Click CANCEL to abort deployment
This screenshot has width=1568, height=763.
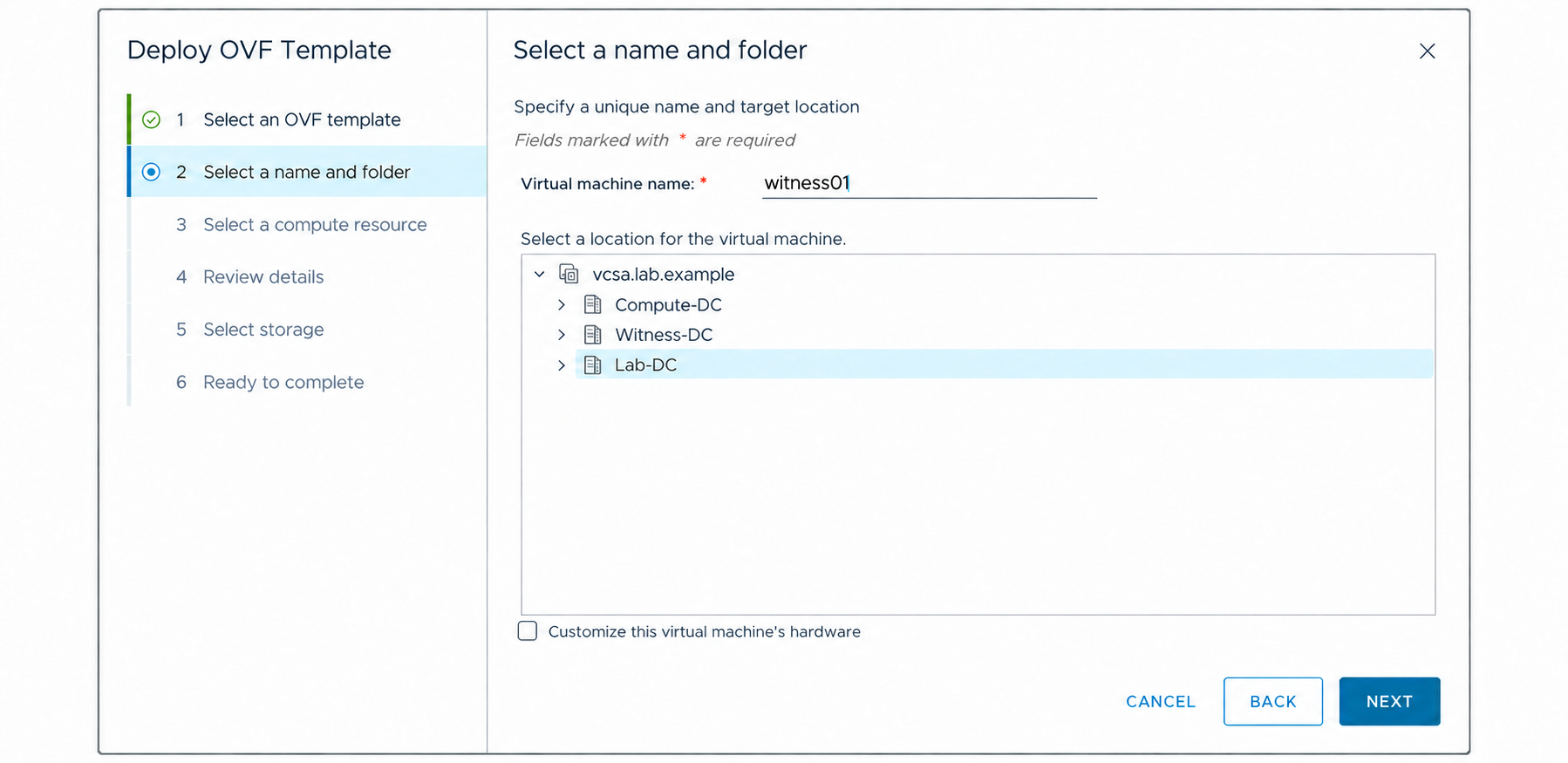pos(1160,701)
